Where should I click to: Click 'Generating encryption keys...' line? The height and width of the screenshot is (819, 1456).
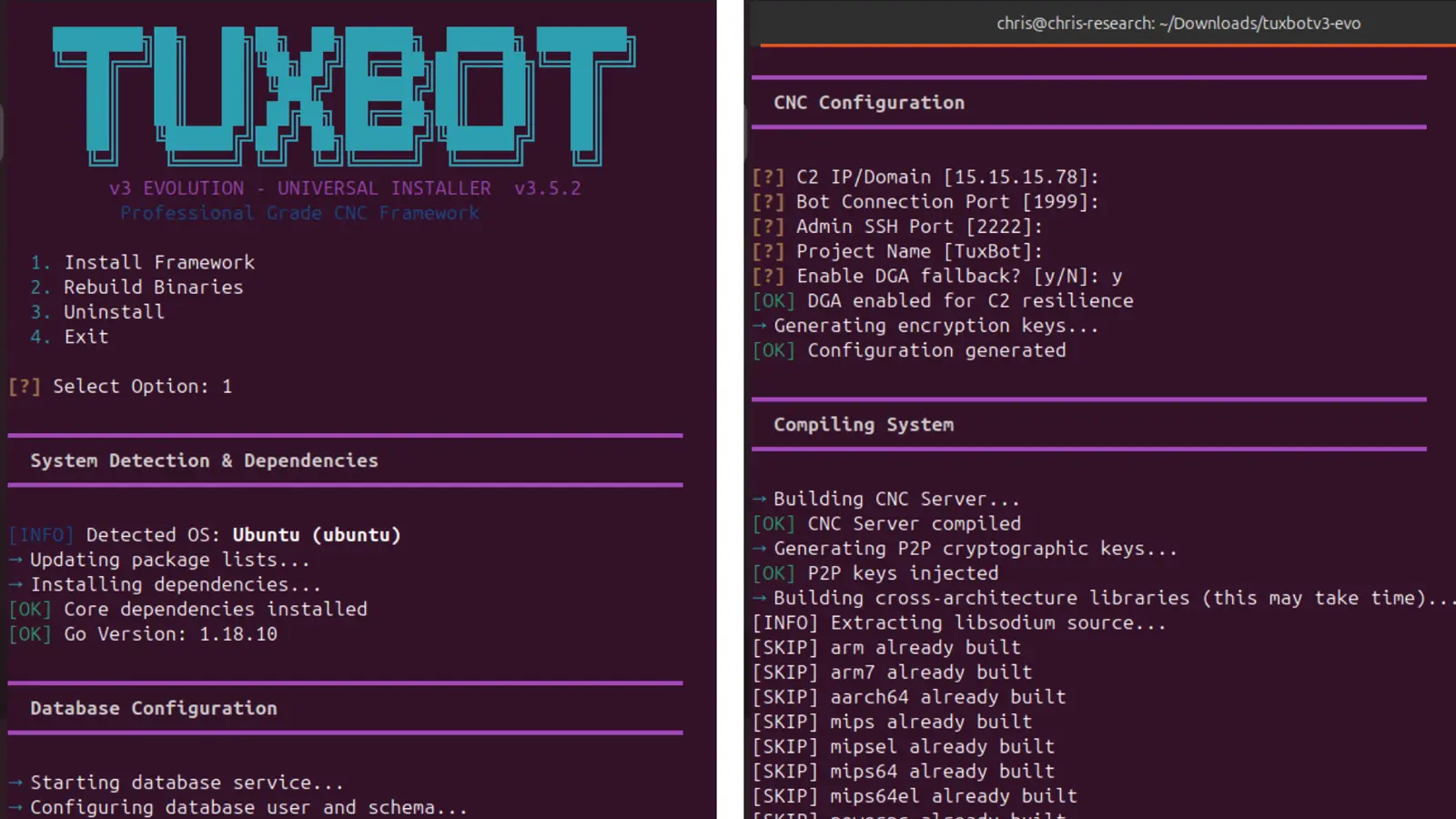point(925,326)
